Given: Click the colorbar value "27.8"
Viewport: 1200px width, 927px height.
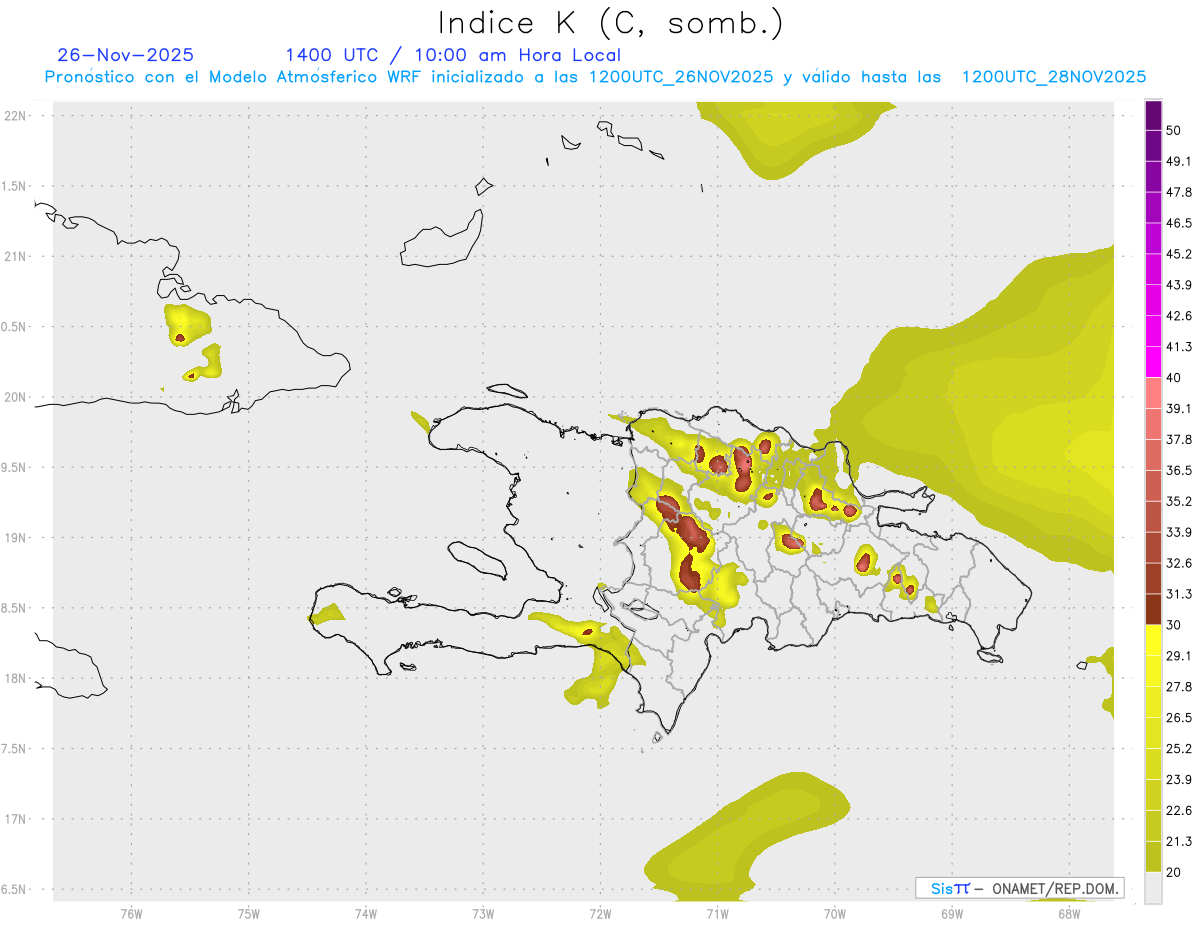Looking at the screenshot, I should pos(1179,687).
